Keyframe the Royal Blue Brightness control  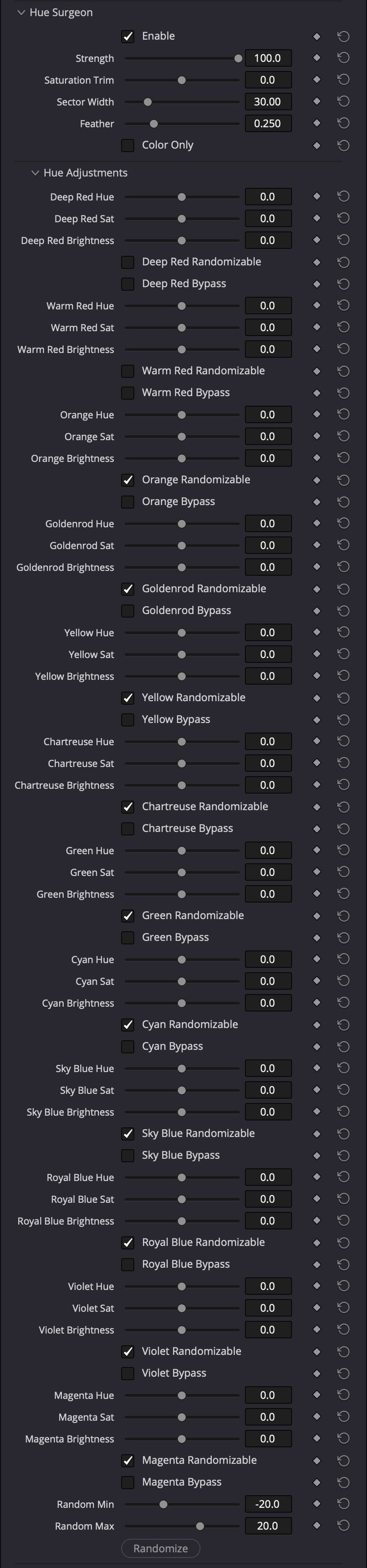pyautogui.click(x=317, y=1220)
